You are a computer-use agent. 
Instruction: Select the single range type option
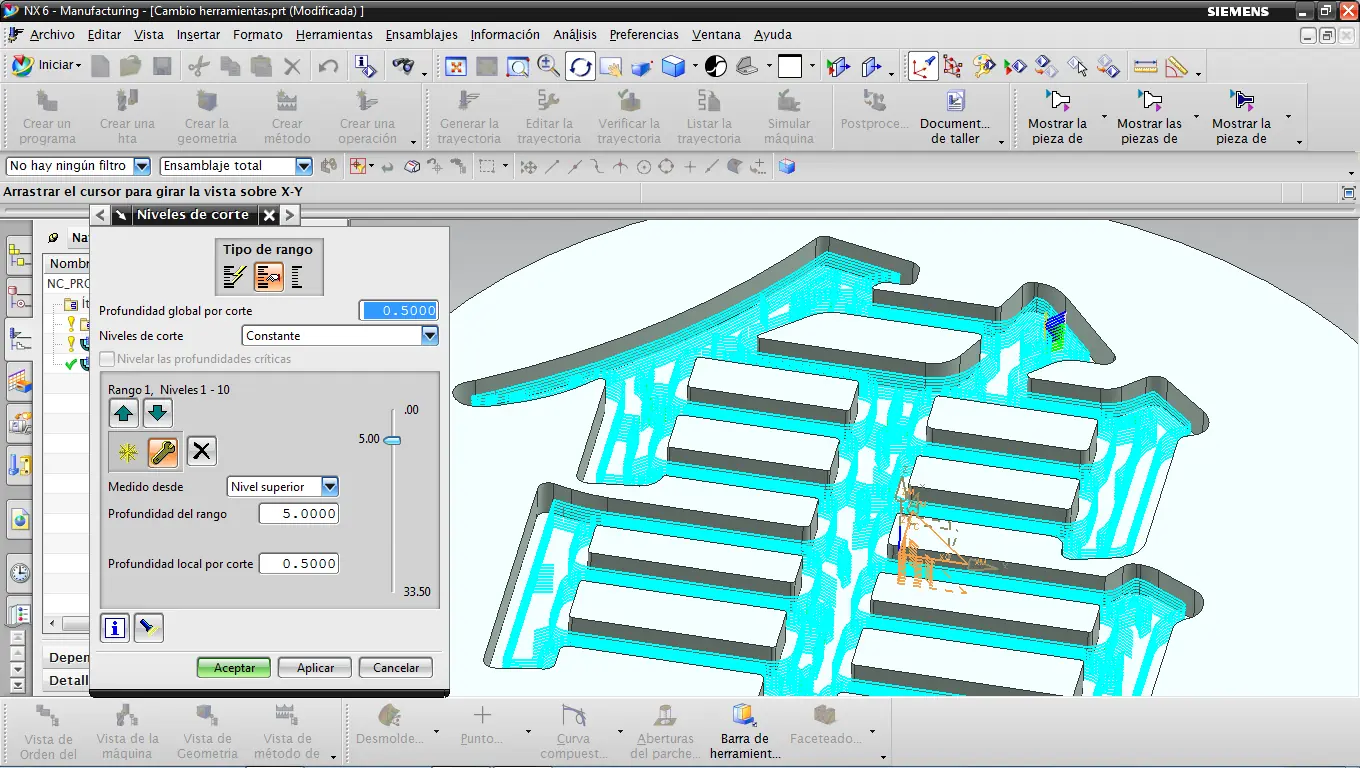[x=297, y=277]
